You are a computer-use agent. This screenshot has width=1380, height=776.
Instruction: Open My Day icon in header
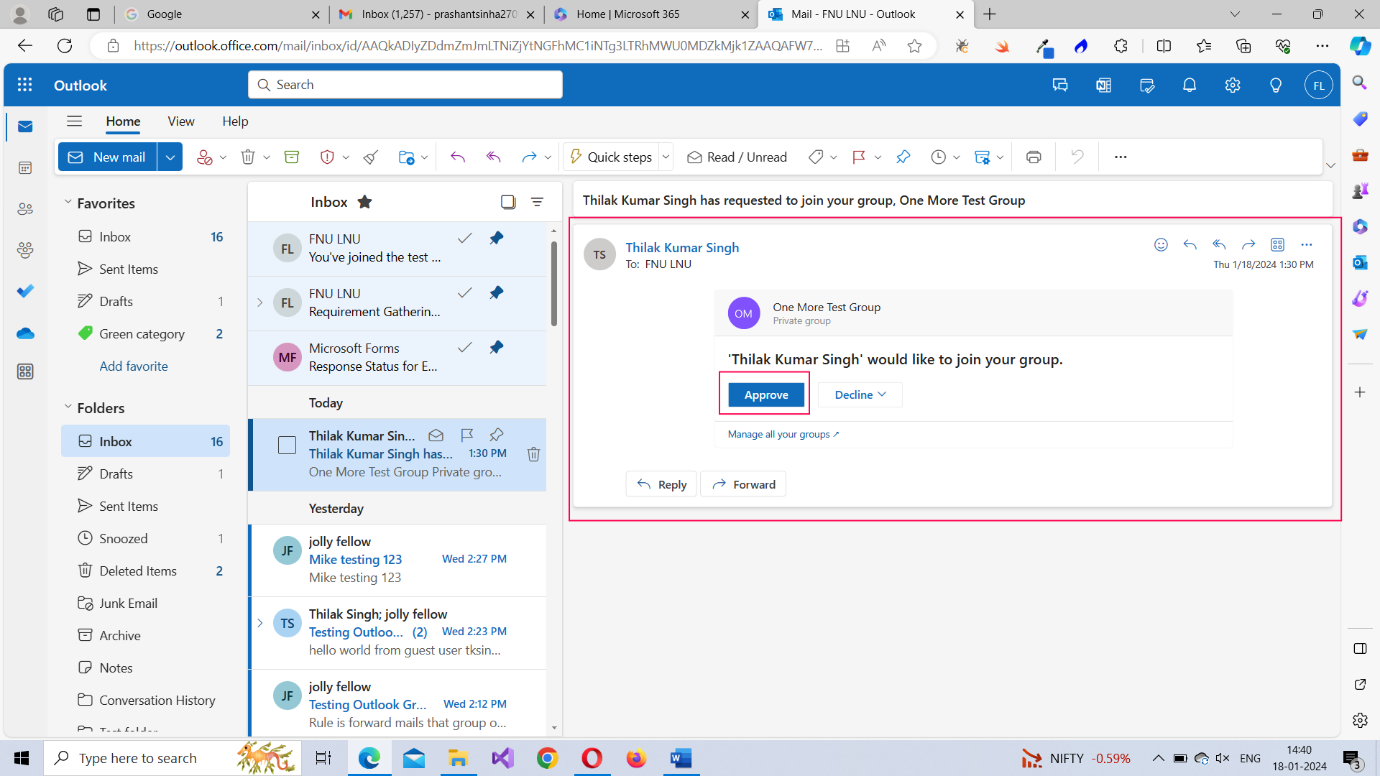(x=1147, y=85)
